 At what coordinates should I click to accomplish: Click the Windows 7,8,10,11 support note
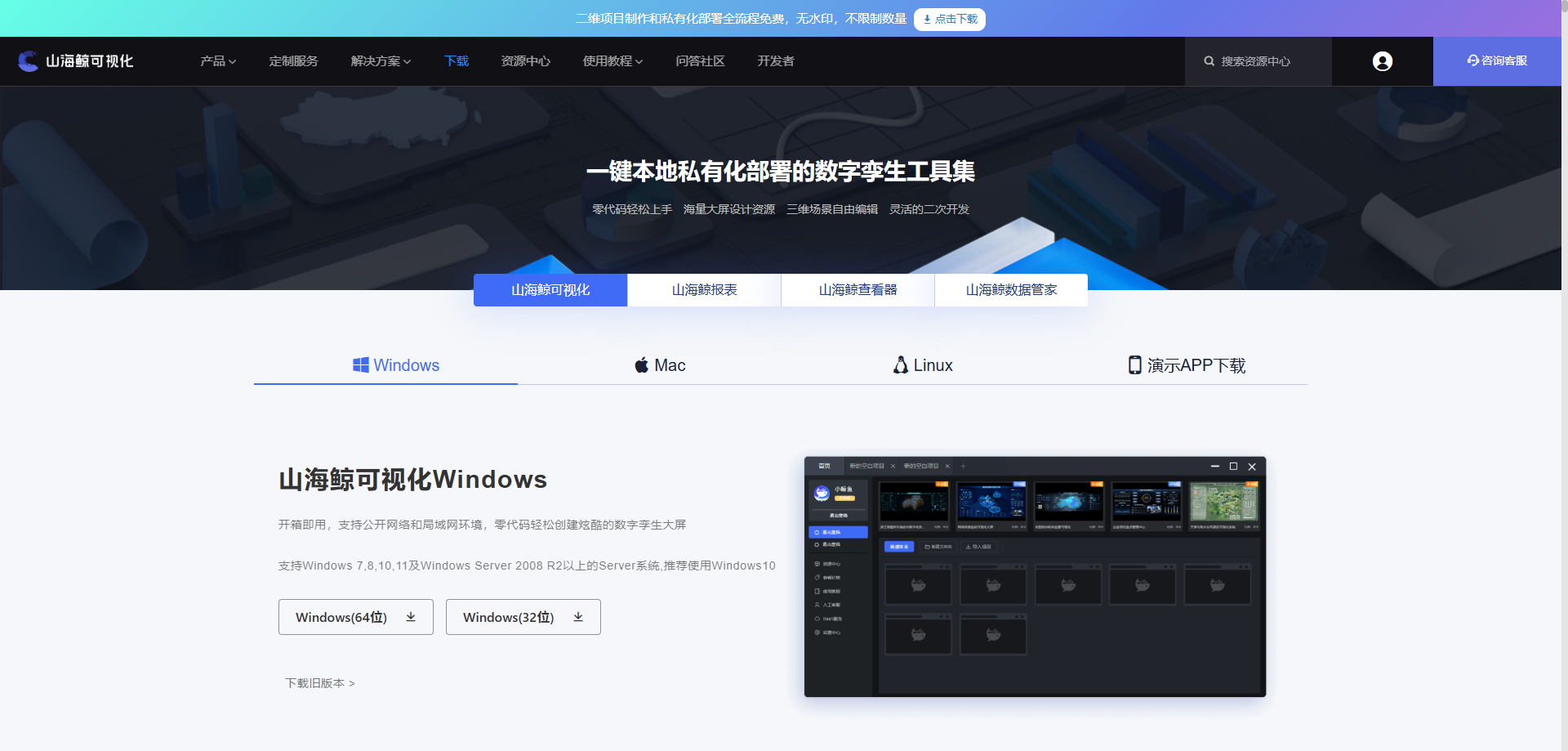tap(527, 565)
